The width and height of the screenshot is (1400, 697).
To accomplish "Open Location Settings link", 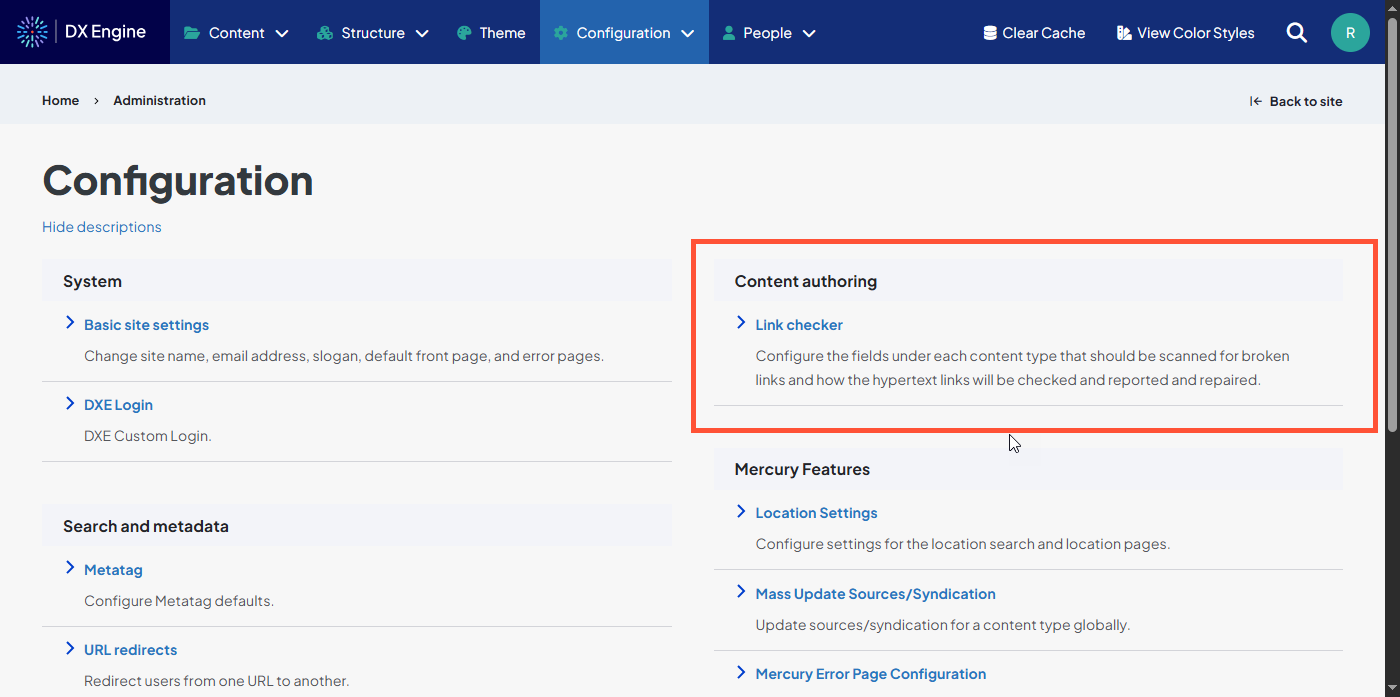I will [x=816, y=513].
